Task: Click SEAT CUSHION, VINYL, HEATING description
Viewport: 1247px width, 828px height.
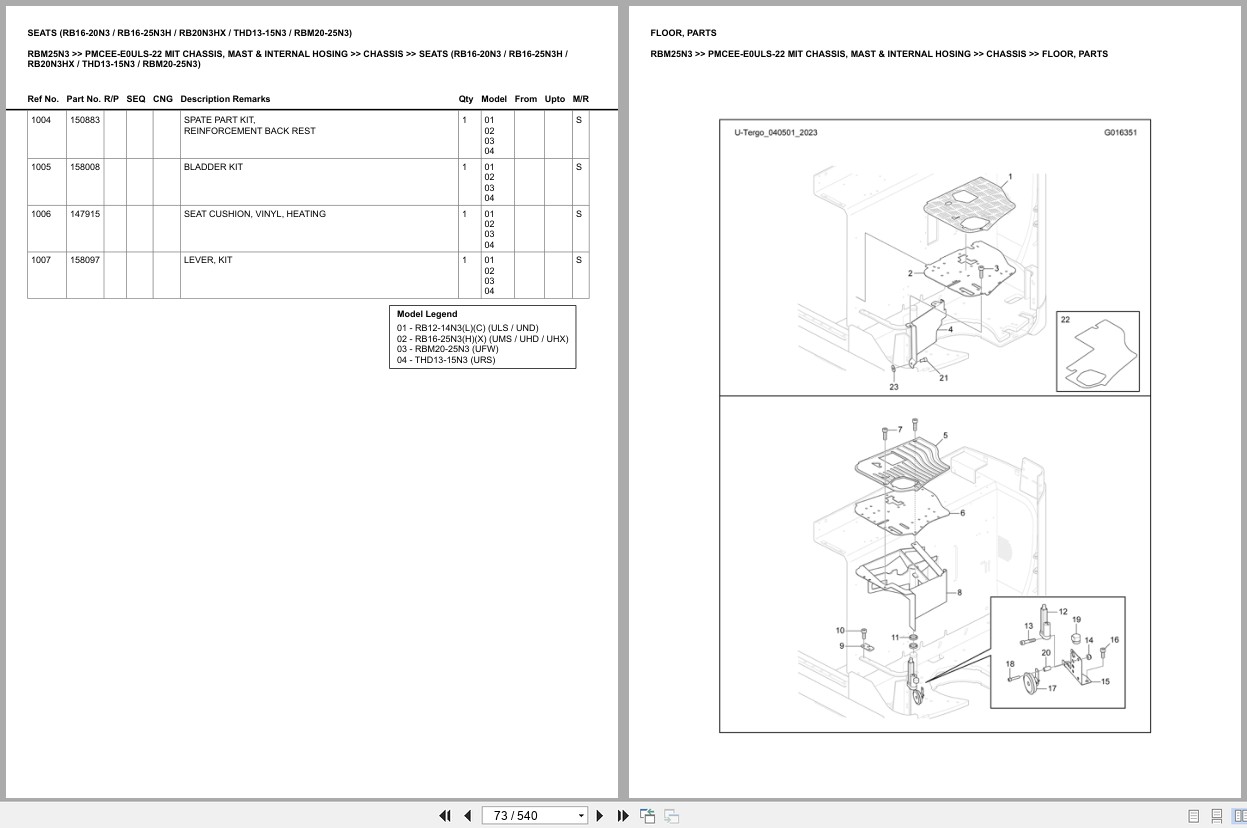Action: (x=254, y=214)
